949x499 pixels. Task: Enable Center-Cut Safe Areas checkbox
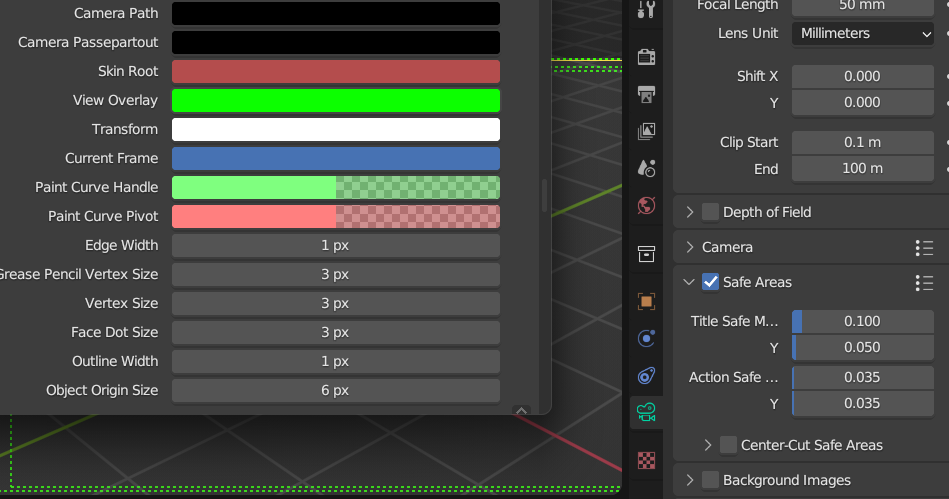(x=728, y=445)
